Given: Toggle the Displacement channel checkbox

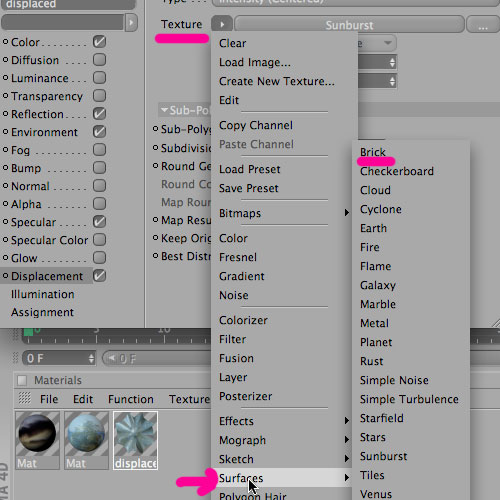Looking at the screenshot, I should click(99, 276).
